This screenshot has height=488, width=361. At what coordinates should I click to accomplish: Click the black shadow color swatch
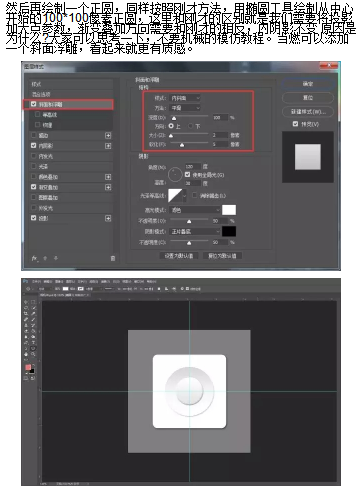tap(229, 231)
